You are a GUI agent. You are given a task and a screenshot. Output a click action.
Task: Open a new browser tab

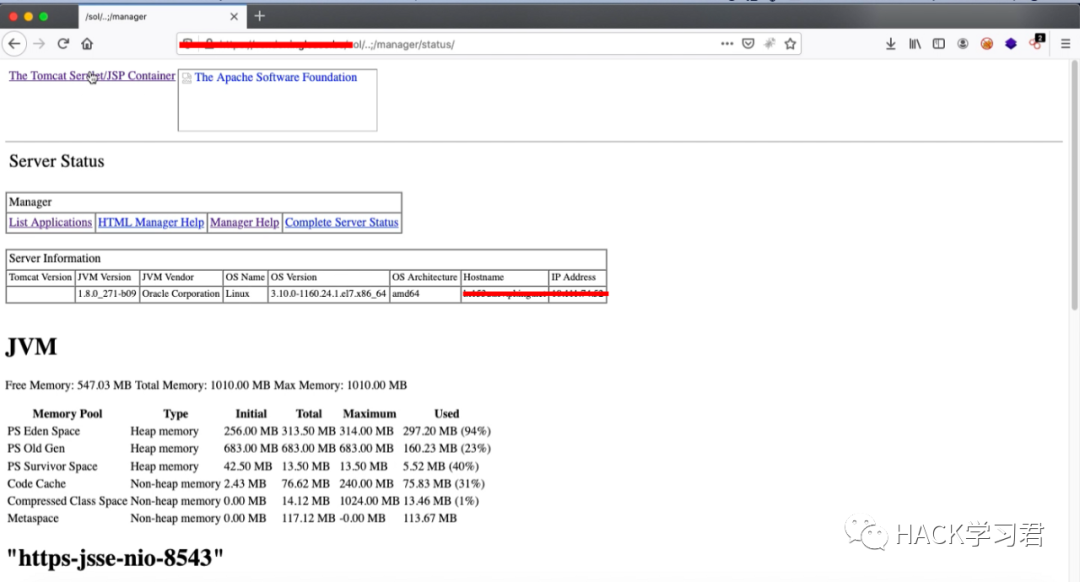259,16
